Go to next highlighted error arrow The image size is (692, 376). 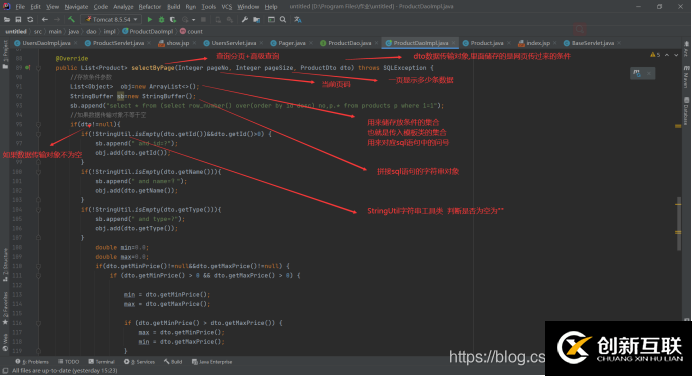(676, 55)
